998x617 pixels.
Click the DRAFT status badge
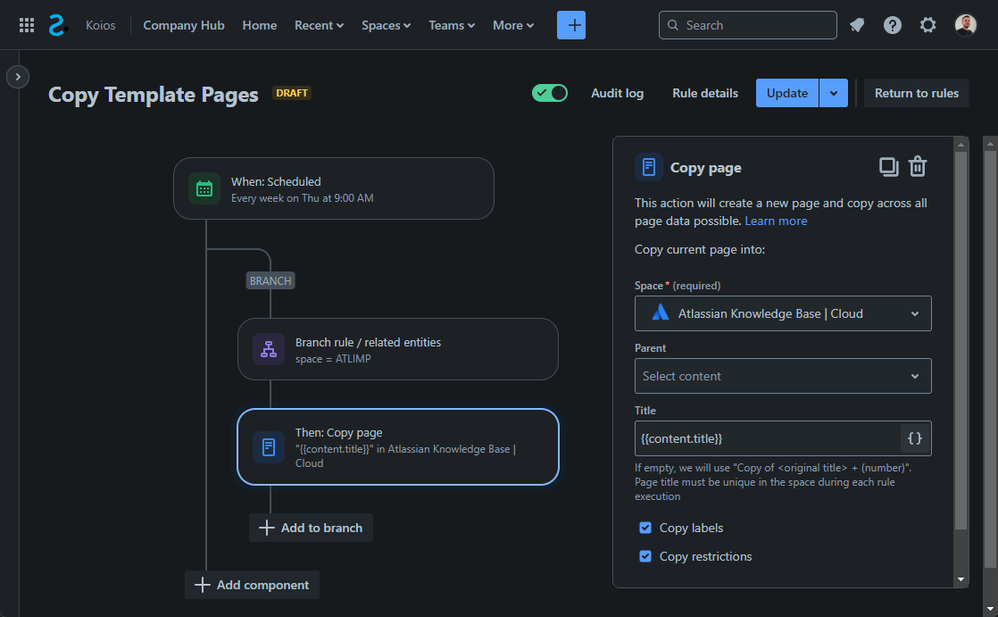pos(292,93)
